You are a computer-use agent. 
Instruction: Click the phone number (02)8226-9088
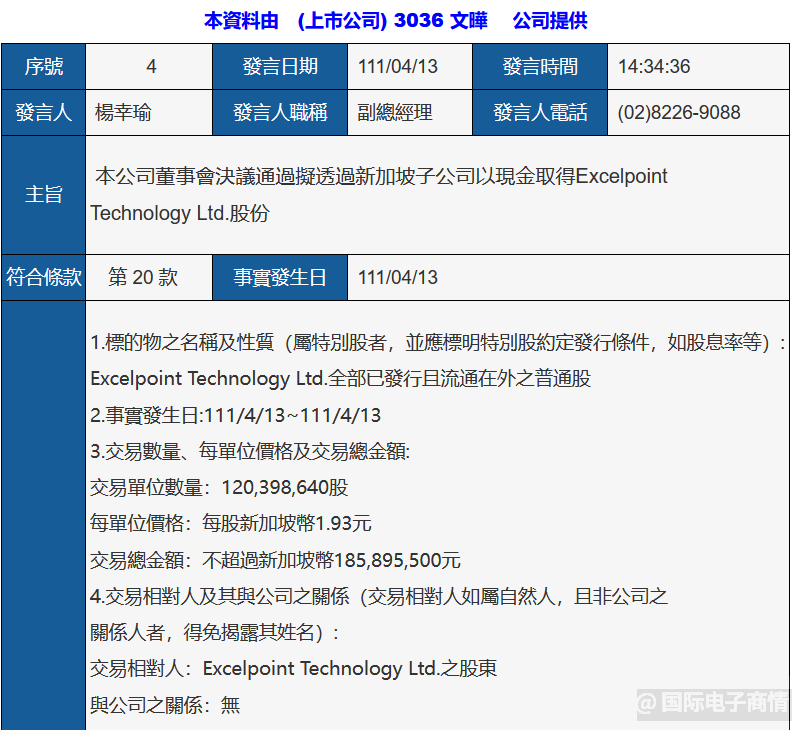coord(679,113)
